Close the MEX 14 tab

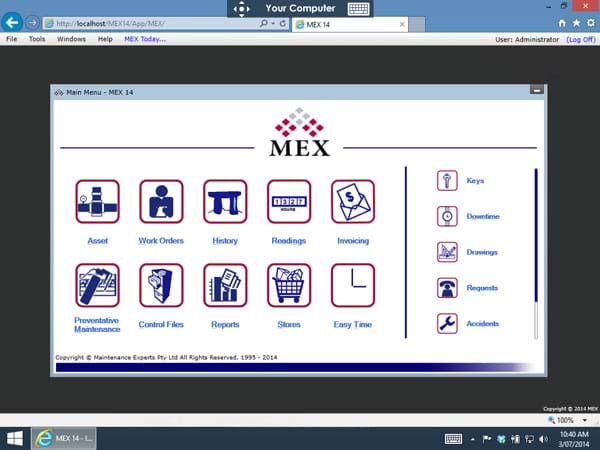[x=402, y=24]
